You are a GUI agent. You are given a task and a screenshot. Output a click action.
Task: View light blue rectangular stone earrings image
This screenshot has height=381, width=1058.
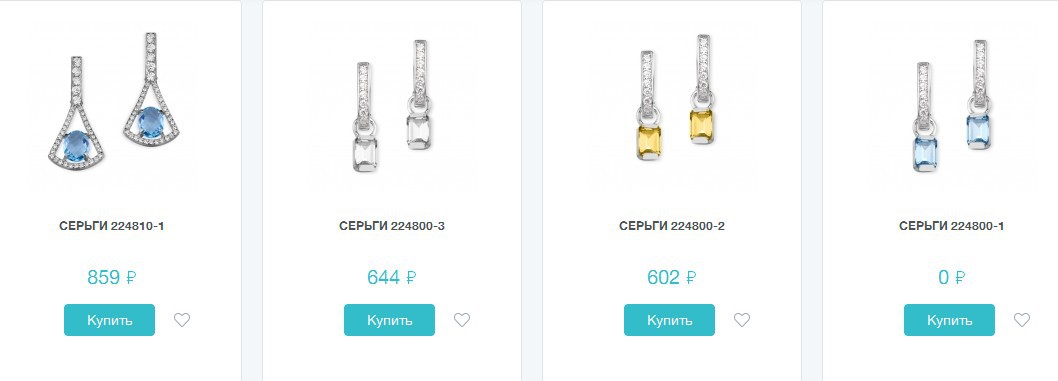[x=952, y=107]
